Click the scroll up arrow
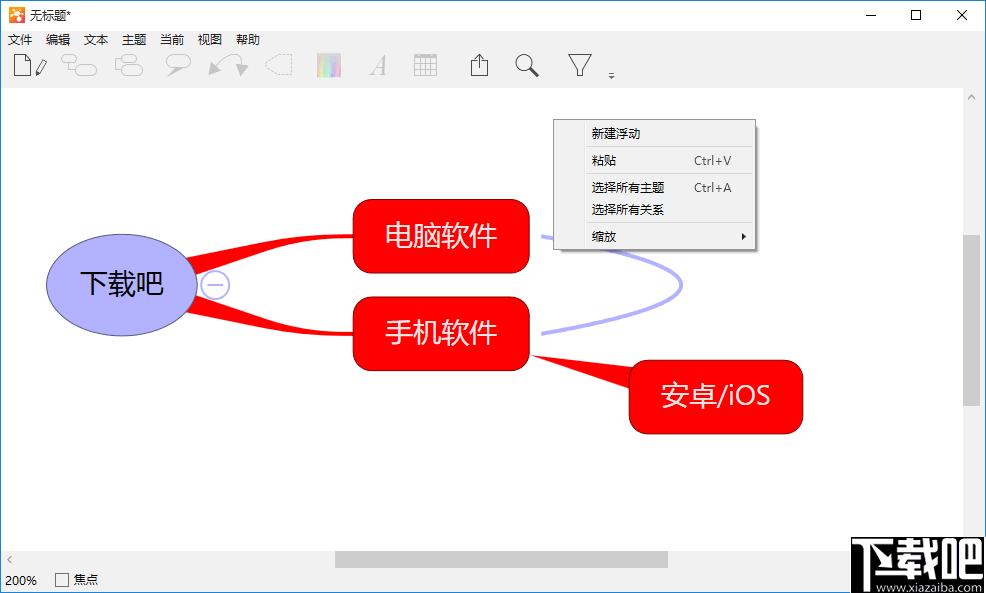Viewport: 986px width, 593px height. 972,97
